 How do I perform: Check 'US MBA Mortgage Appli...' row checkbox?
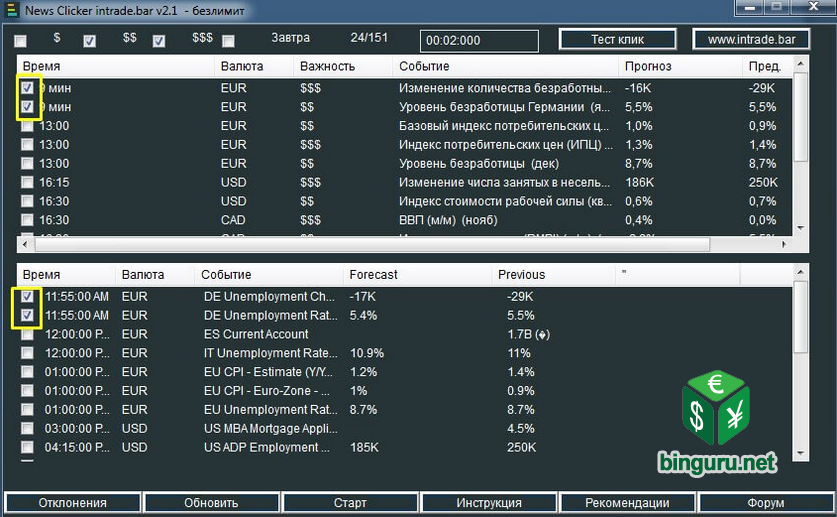tap(27, 428)
